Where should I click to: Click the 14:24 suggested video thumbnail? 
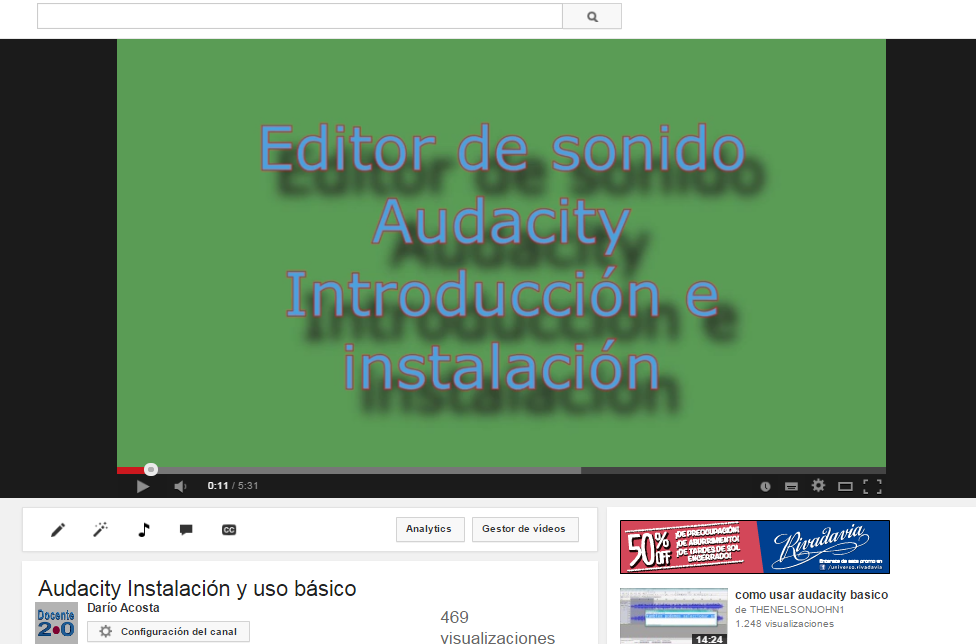(x=674, y=616)
